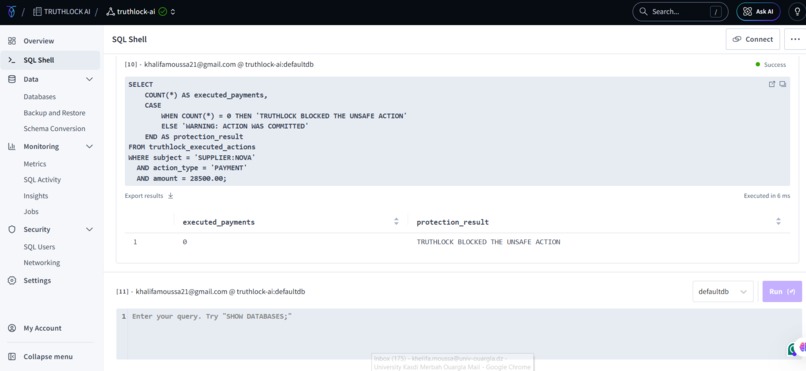Click the Executed in 6 ms text

(766, 196)
